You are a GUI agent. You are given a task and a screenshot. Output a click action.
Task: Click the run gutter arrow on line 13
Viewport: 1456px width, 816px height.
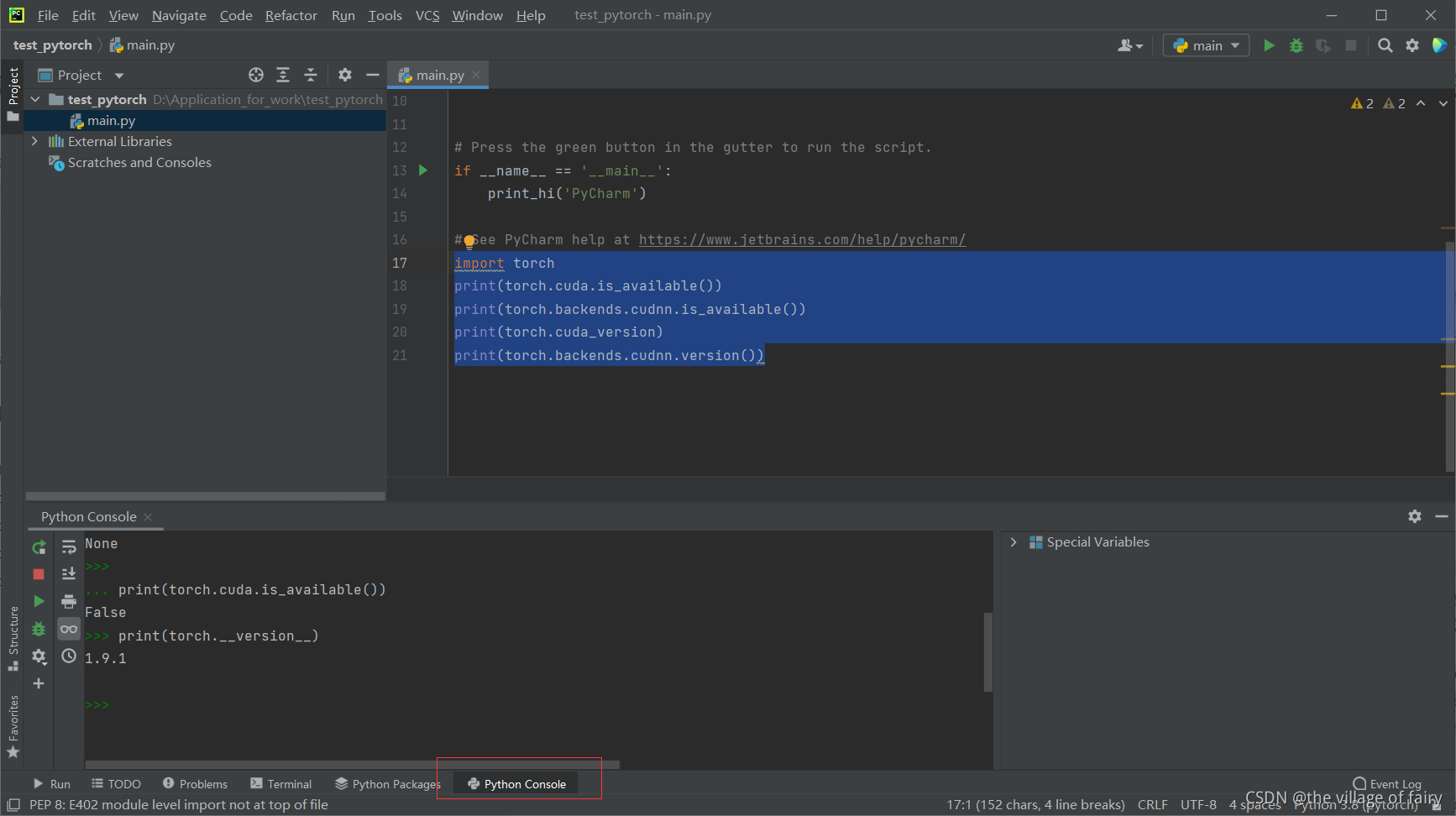point(423,170)
